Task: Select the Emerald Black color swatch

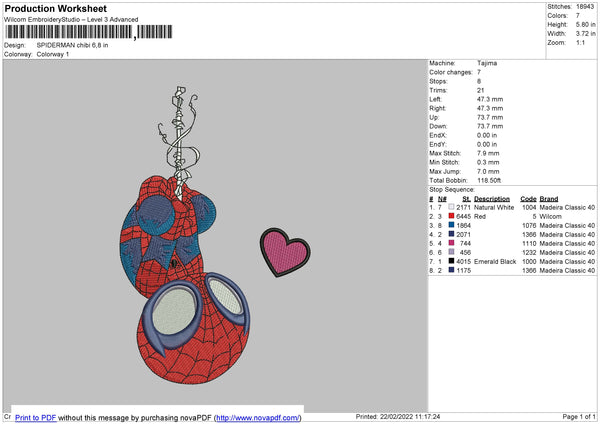Action: 451,261
